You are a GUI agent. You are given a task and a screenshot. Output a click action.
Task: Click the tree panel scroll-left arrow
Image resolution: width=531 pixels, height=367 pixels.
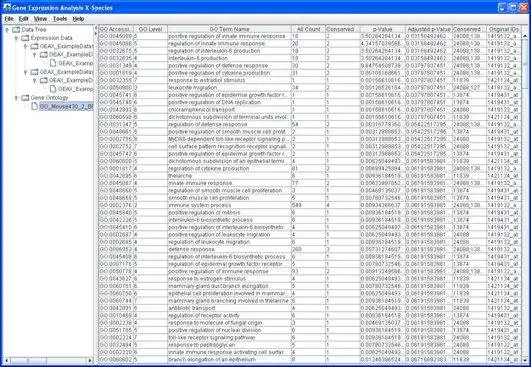tap(5, 361)
